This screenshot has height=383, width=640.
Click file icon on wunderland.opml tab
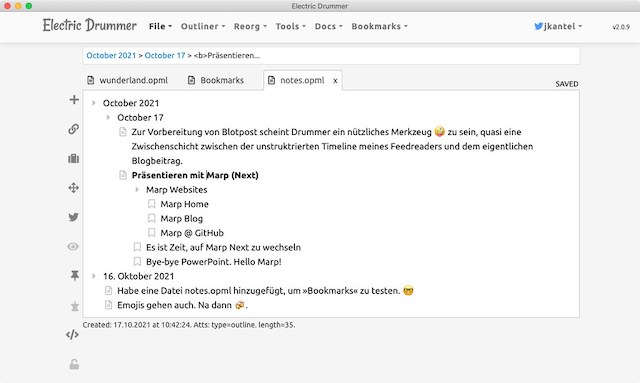(x=91, y=80)
